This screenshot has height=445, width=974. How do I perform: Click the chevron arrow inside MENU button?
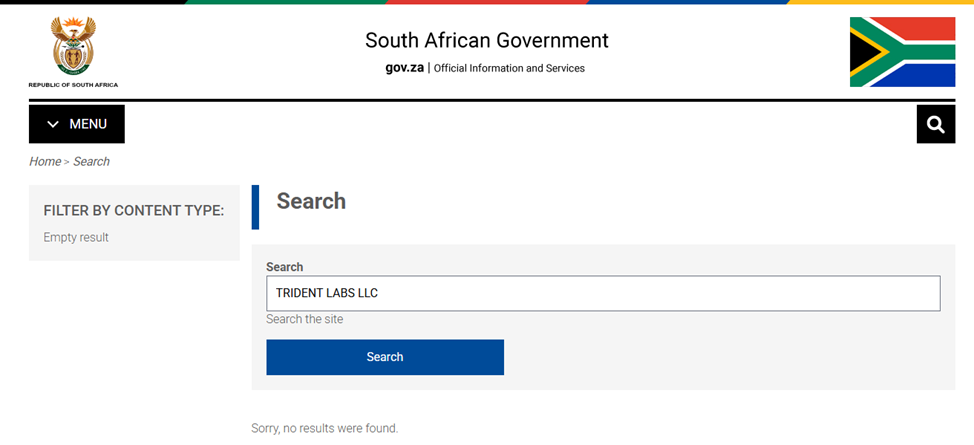[x=53, y=124]
